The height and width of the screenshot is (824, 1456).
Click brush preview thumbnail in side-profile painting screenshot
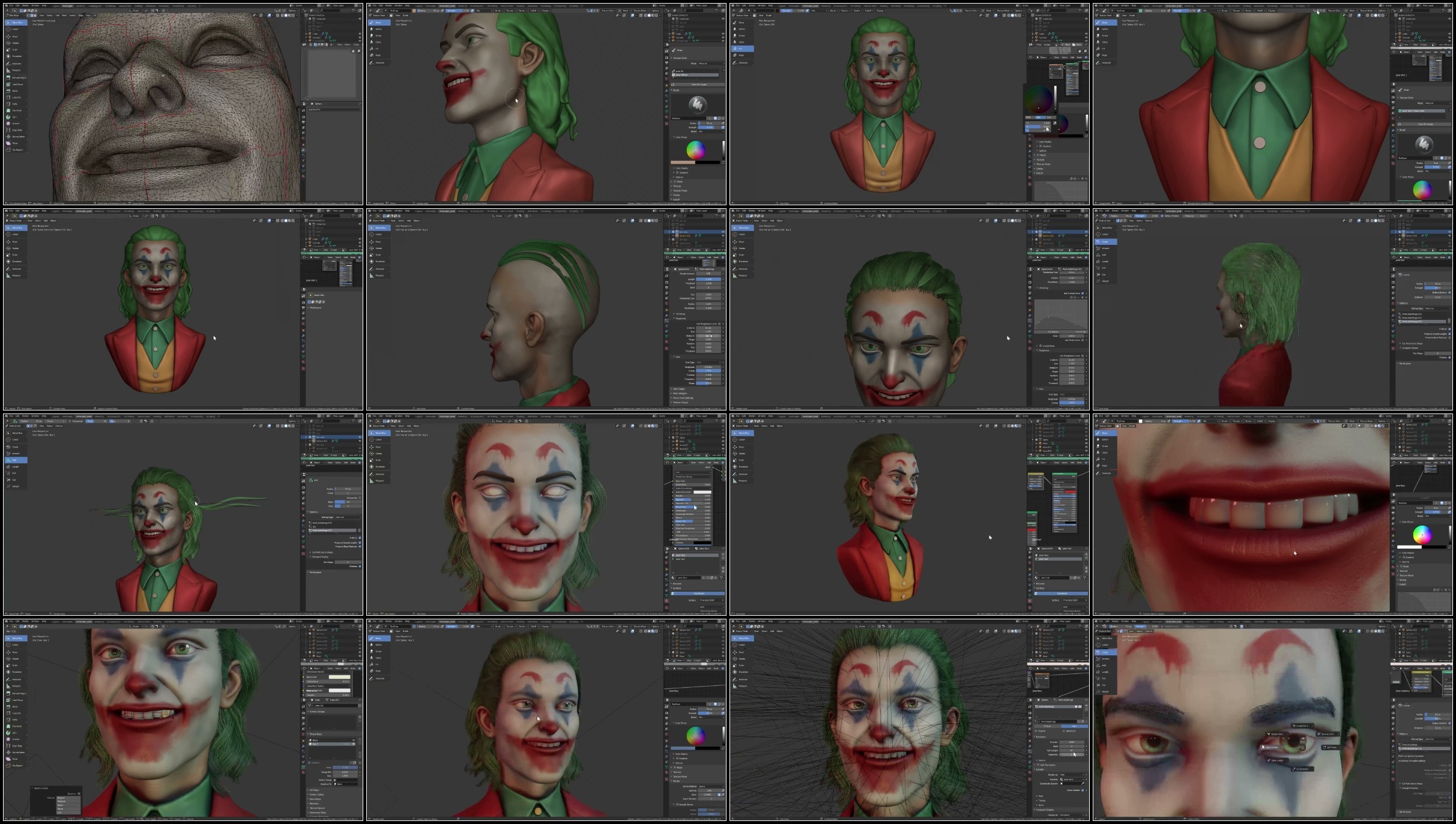coord(697,105)
